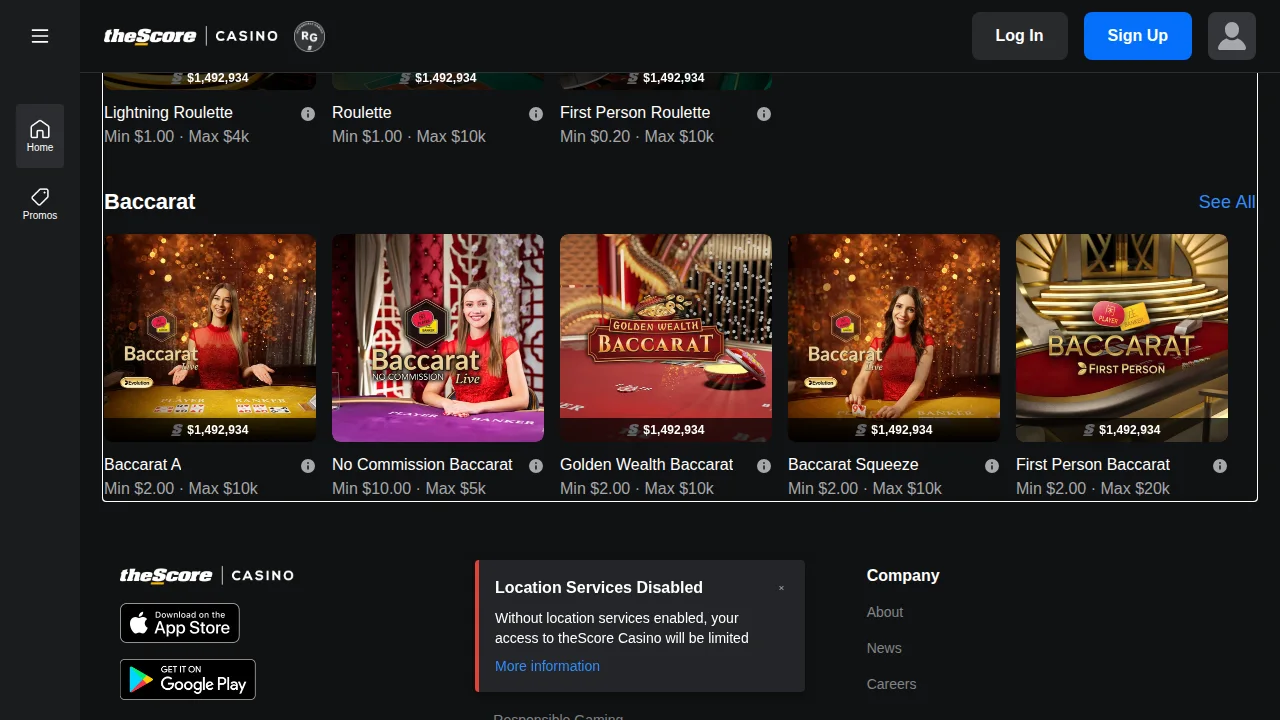
Task: Click Min $10.00 · Max $5k text
Action: click(409, 489)
